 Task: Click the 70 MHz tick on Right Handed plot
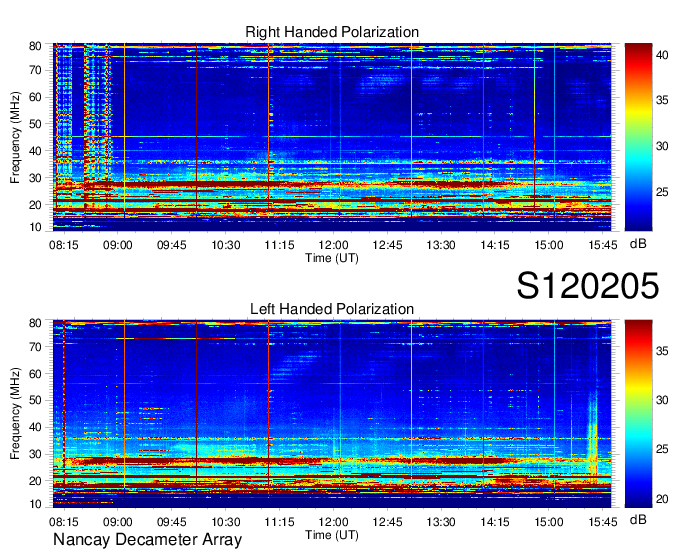pos(35,70)
